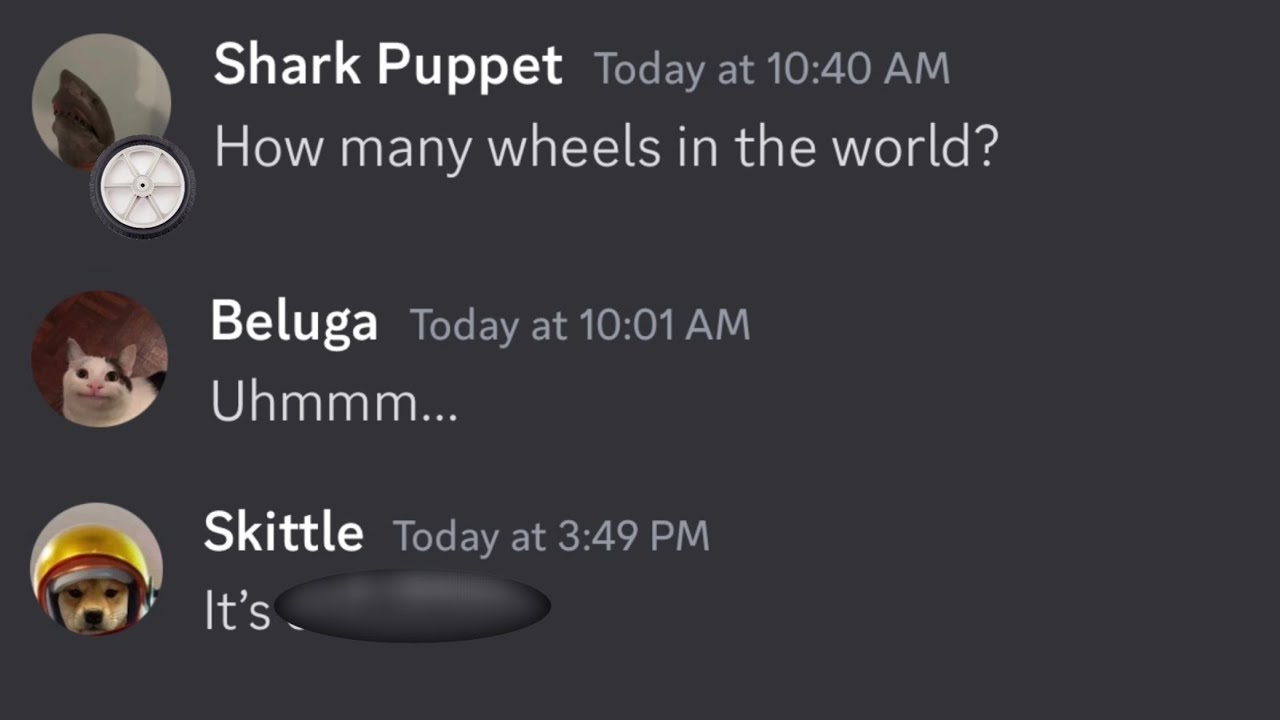Screen dimensions: 1280x720
Task: Open the Beluga username profile
Action: [x=294, y=322]
